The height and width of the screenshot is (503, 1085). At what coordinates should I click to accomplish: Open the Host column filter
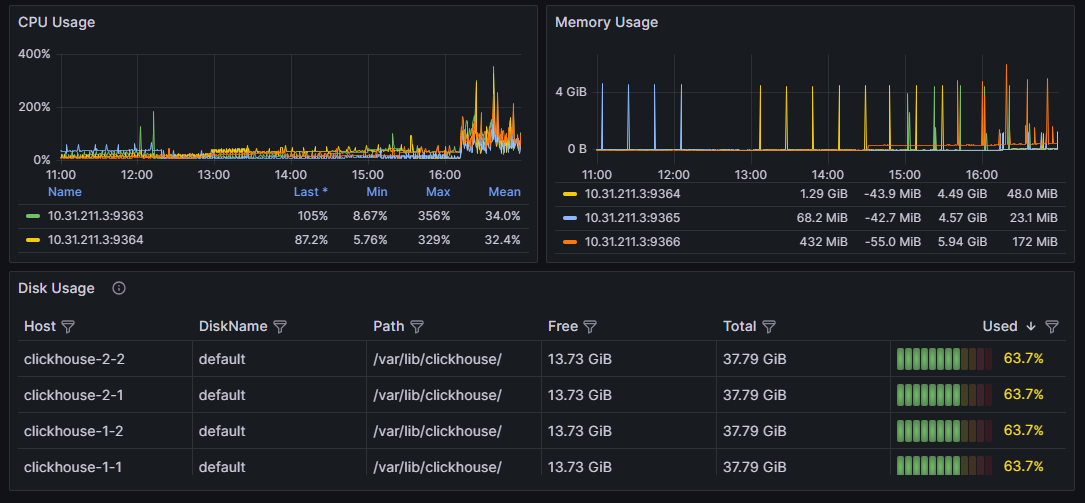tap(68, 327)
